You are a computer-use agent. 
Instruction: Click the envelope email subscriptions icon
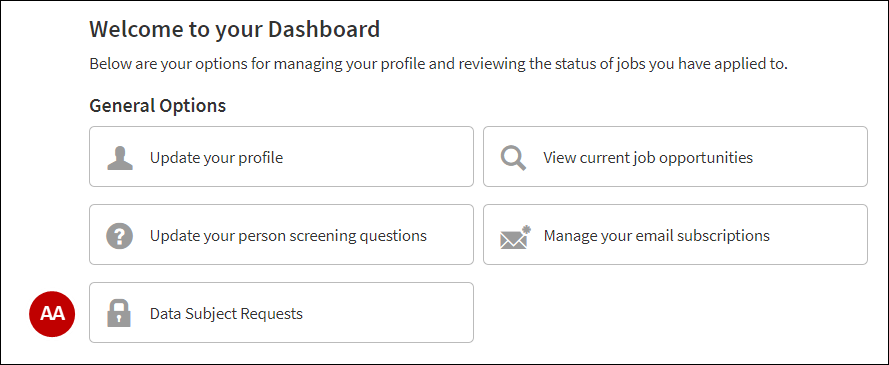(515, 237)
